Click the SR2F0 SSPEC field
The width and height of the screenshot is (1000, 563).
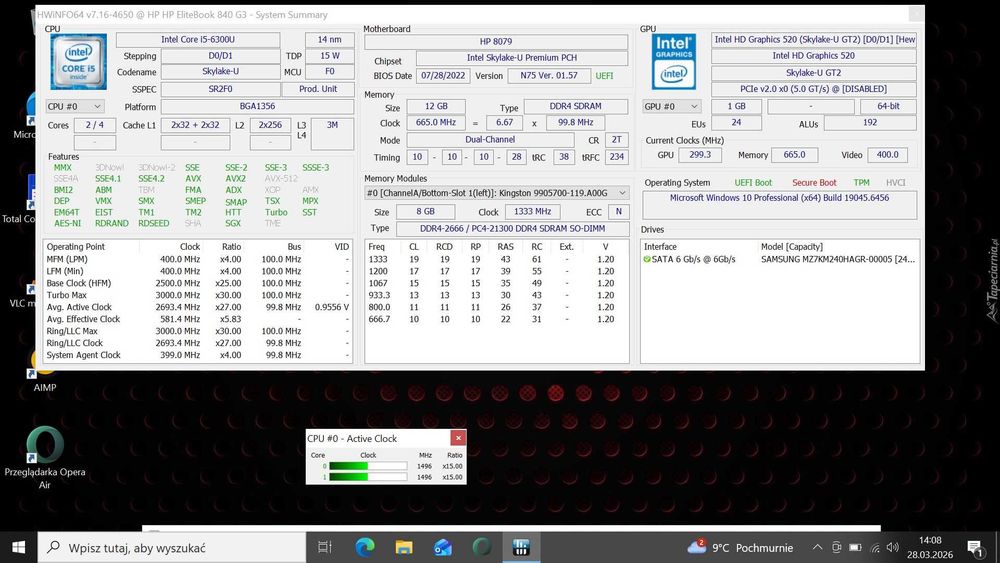[x=221, y=89]
